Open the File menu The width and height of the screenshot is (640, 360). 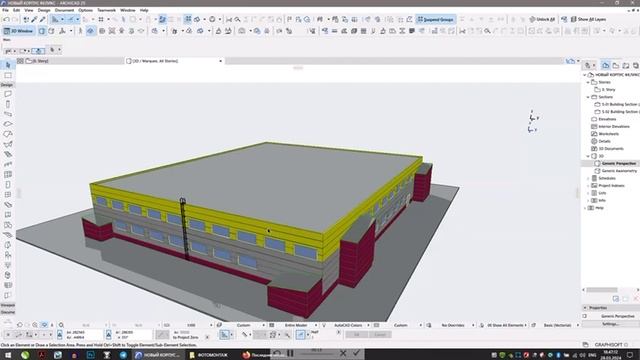[5, 10]
